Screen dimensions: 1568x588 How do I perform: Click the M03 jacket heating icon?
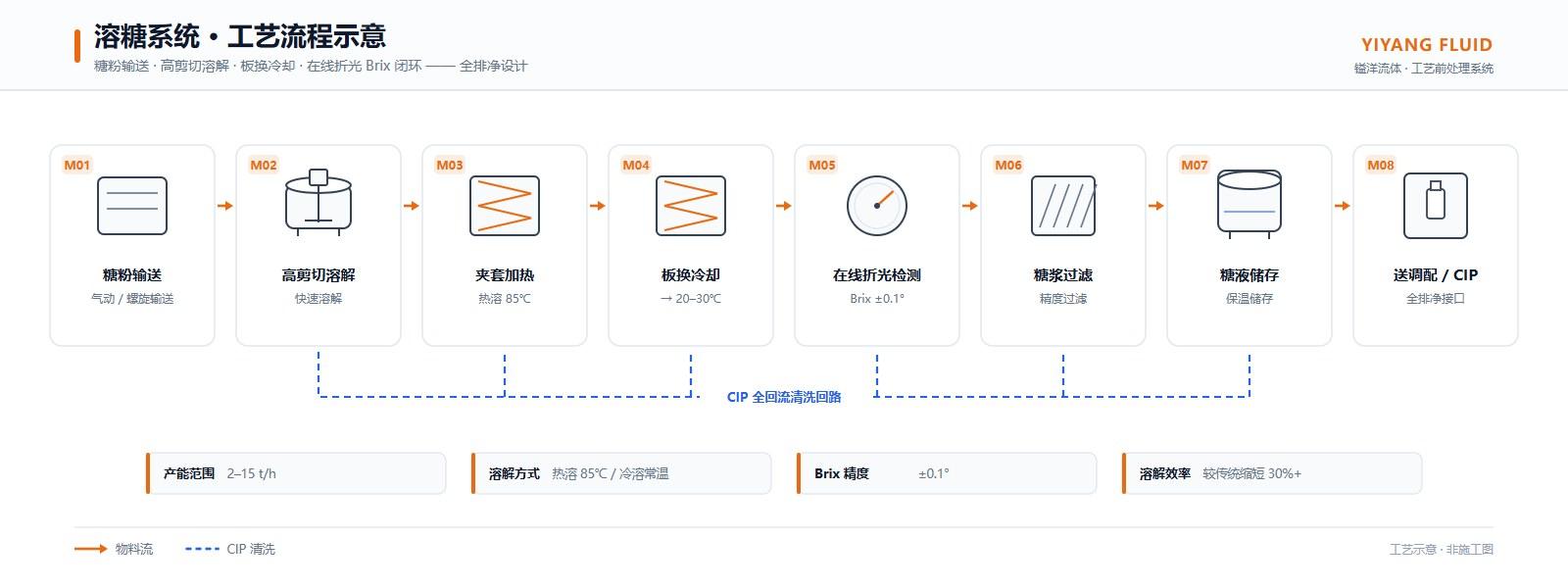click(x=505, y=206)
